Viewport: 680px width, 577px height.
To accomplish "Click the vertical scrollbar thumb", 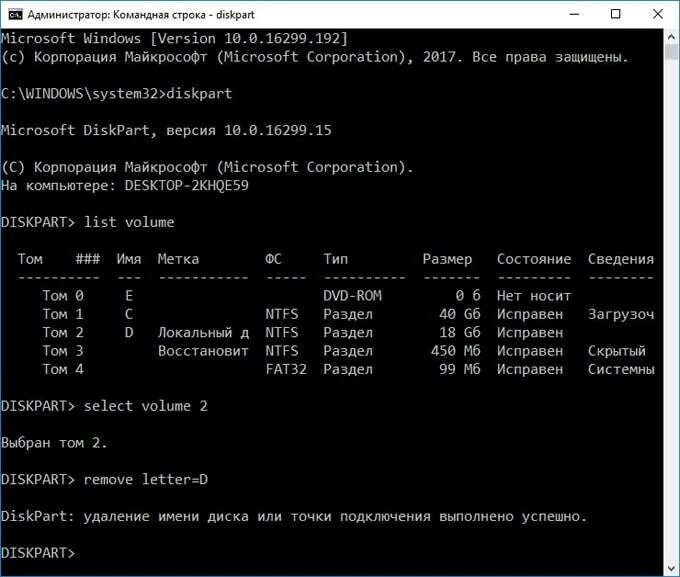I will (x=671, y=52).
